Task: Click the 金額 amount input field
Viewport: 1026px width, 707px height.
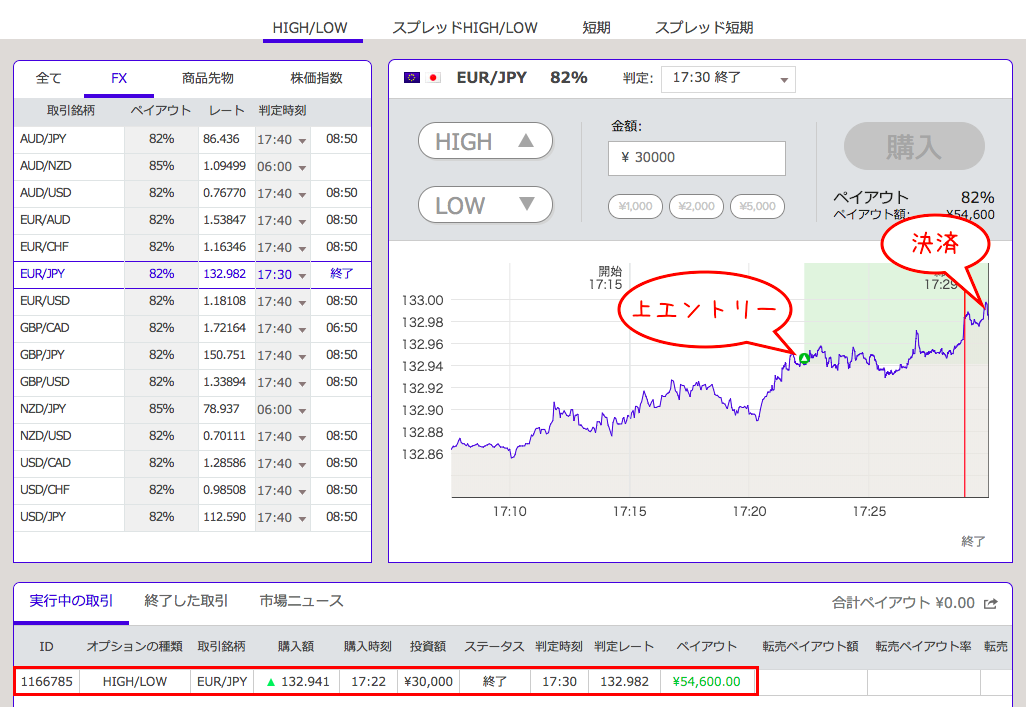Action: [x=696, y=158]
